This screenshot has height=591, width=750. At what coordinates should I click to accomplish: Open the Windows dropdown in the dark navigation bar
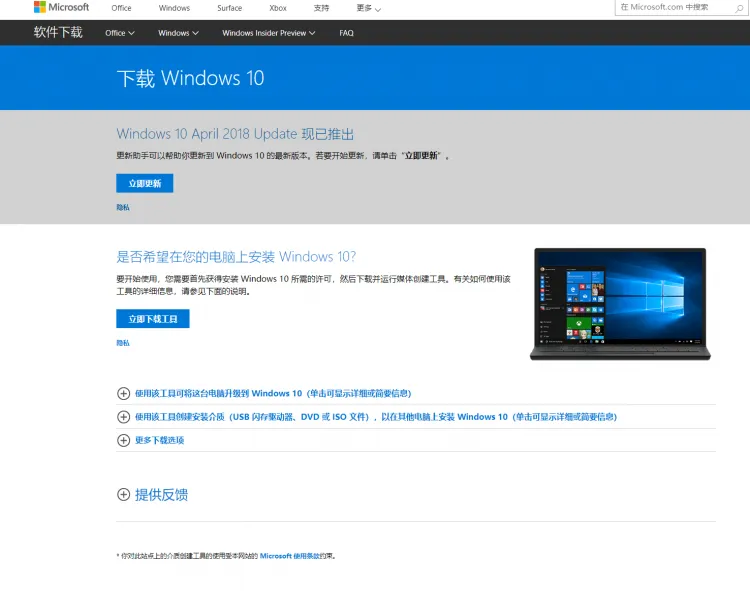[x=178, y=33]
